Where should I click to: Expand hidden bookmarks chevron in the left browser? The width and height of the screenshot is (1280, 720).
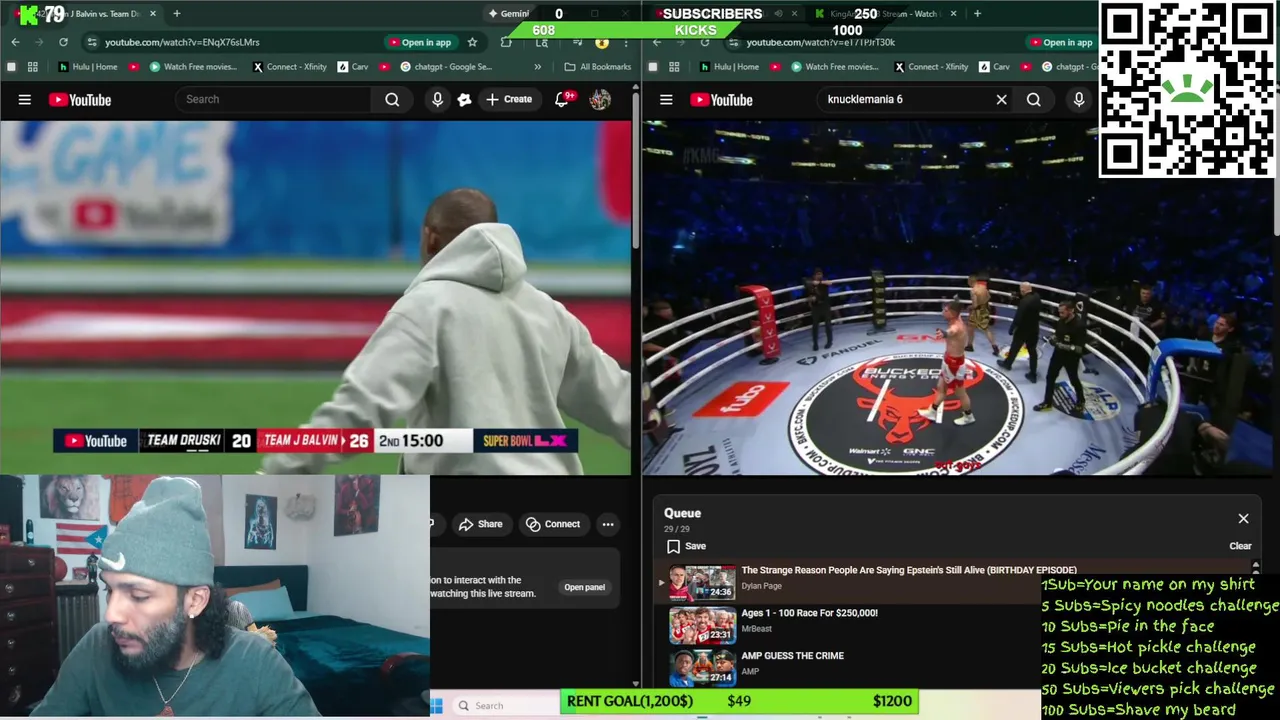pos(537,67)
